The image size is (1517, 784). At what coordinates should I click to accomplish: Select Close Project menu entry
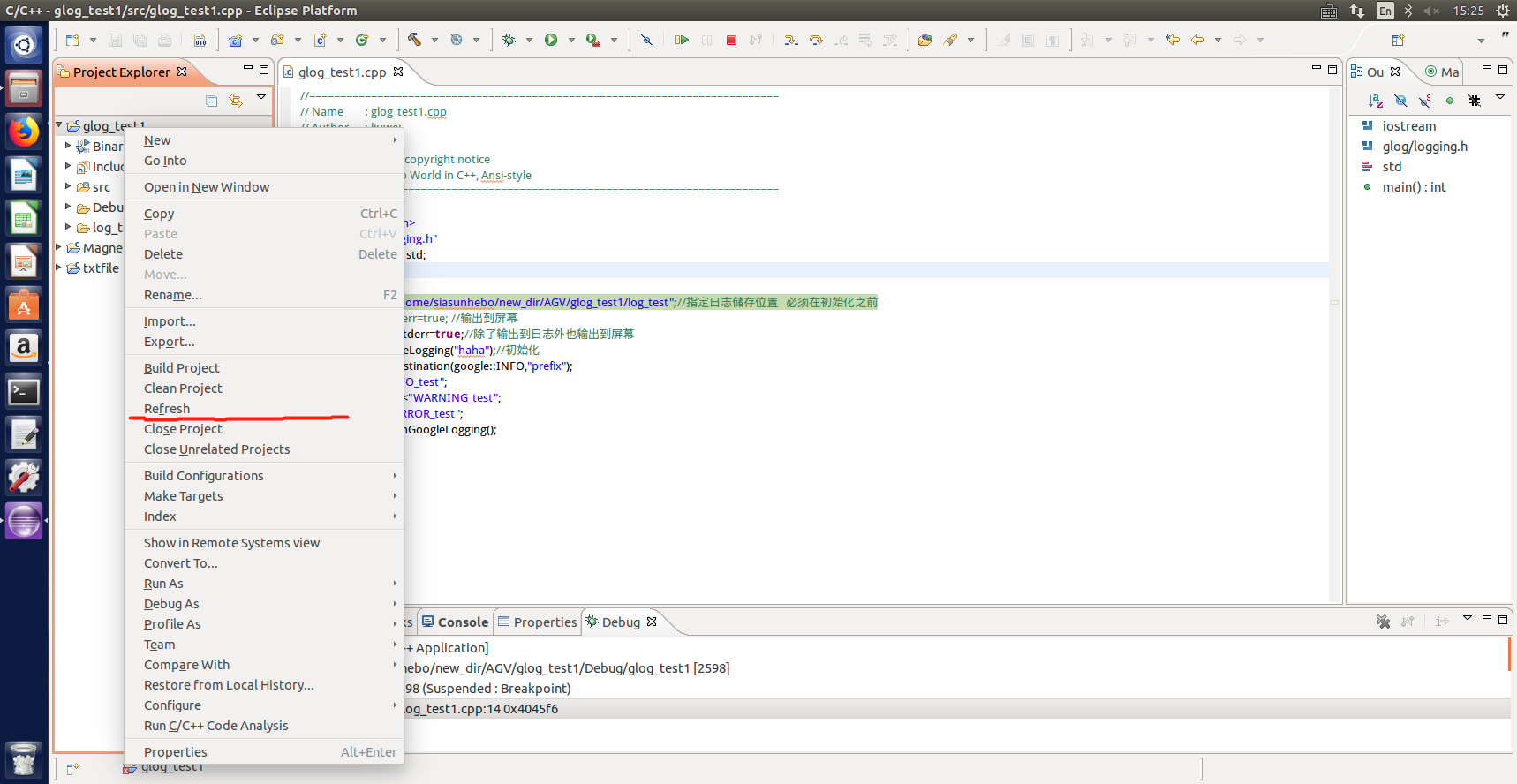point(264,429)
